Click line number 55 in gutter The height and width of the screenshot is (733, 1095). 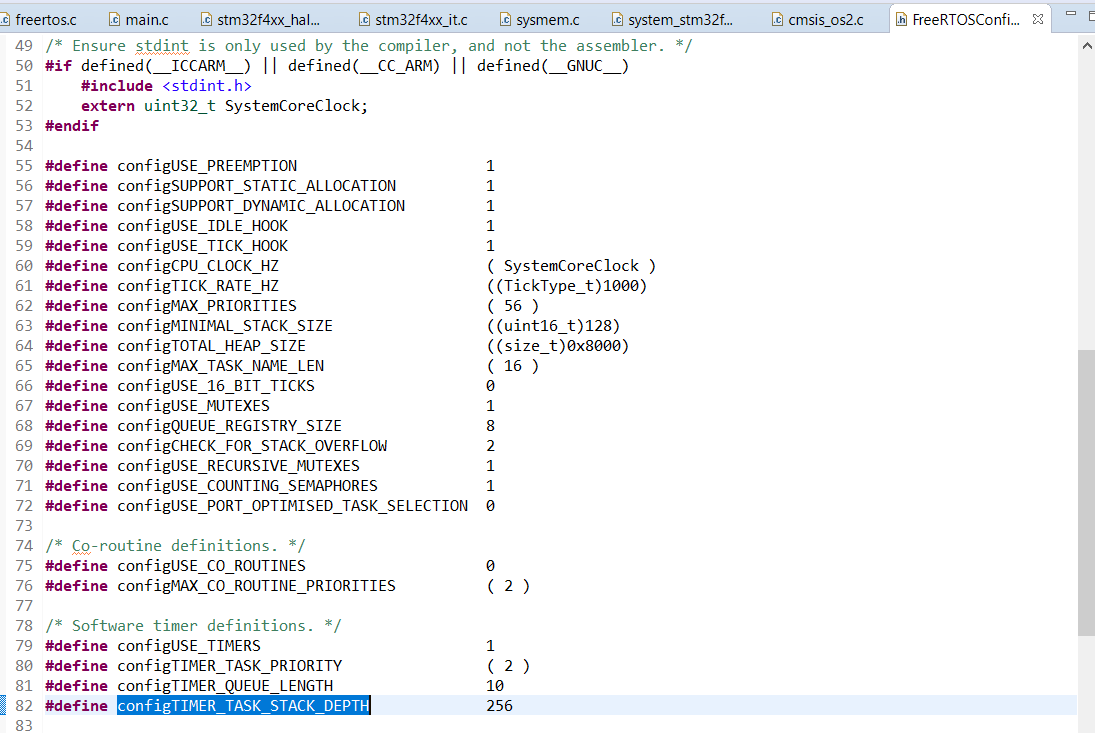[24, 165]
